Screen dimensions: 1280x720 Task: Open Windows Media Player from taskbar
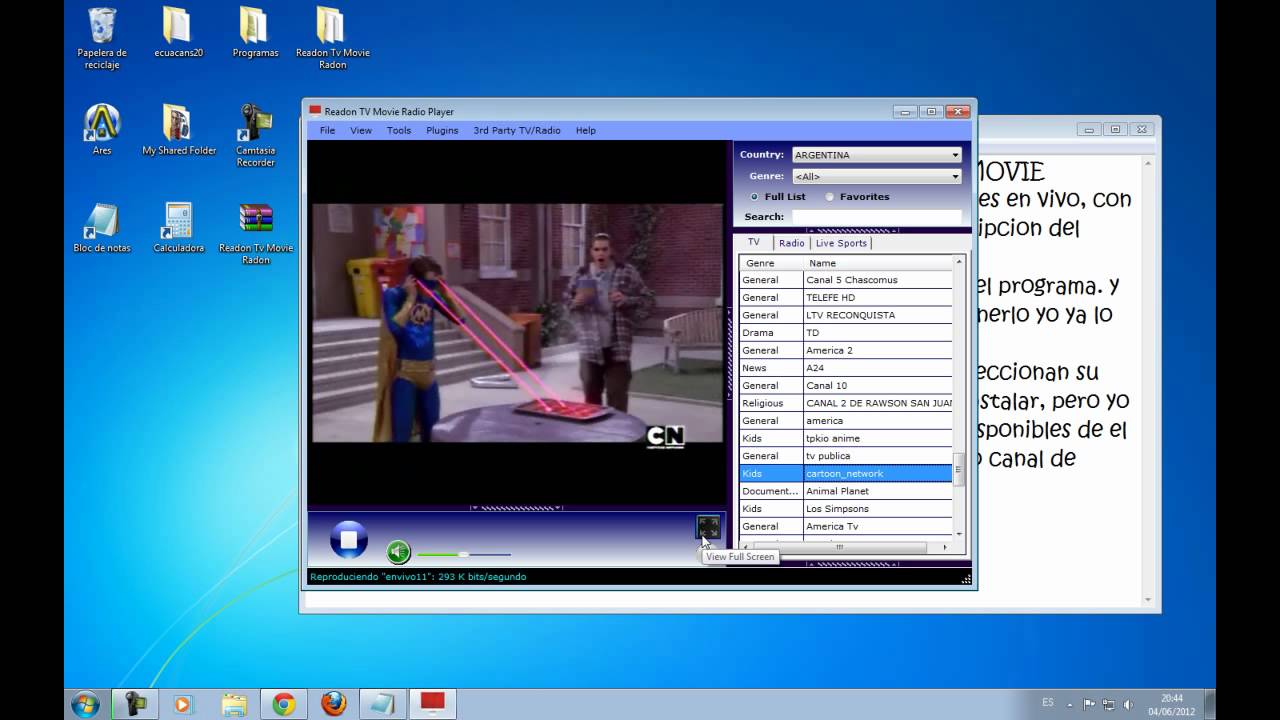(x=182, y=704)
